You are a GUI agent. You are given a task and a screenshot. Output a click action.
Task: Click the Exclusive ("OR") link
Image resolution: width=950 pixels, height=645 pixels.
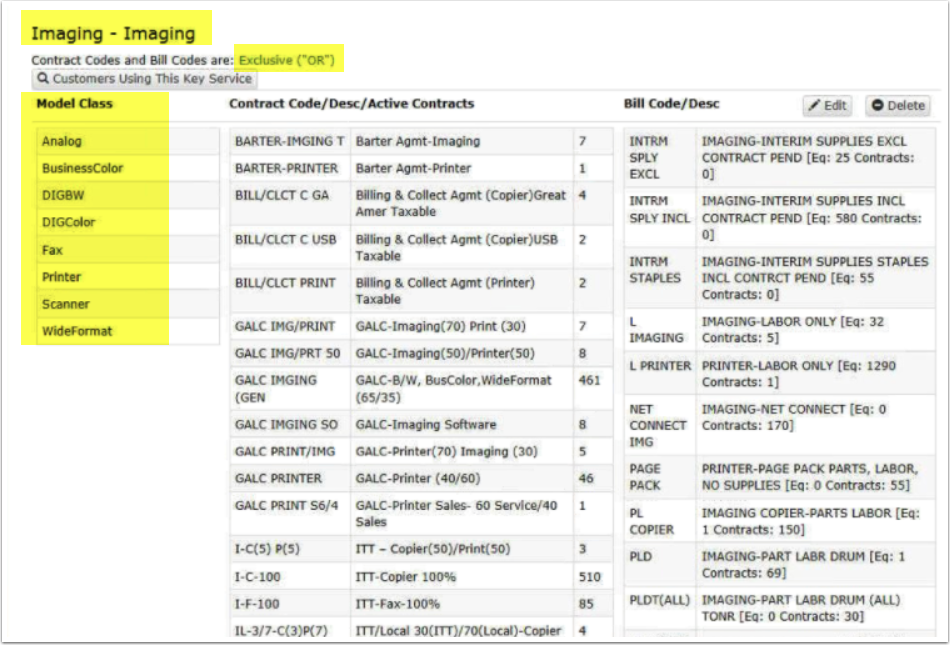(287, 60)
